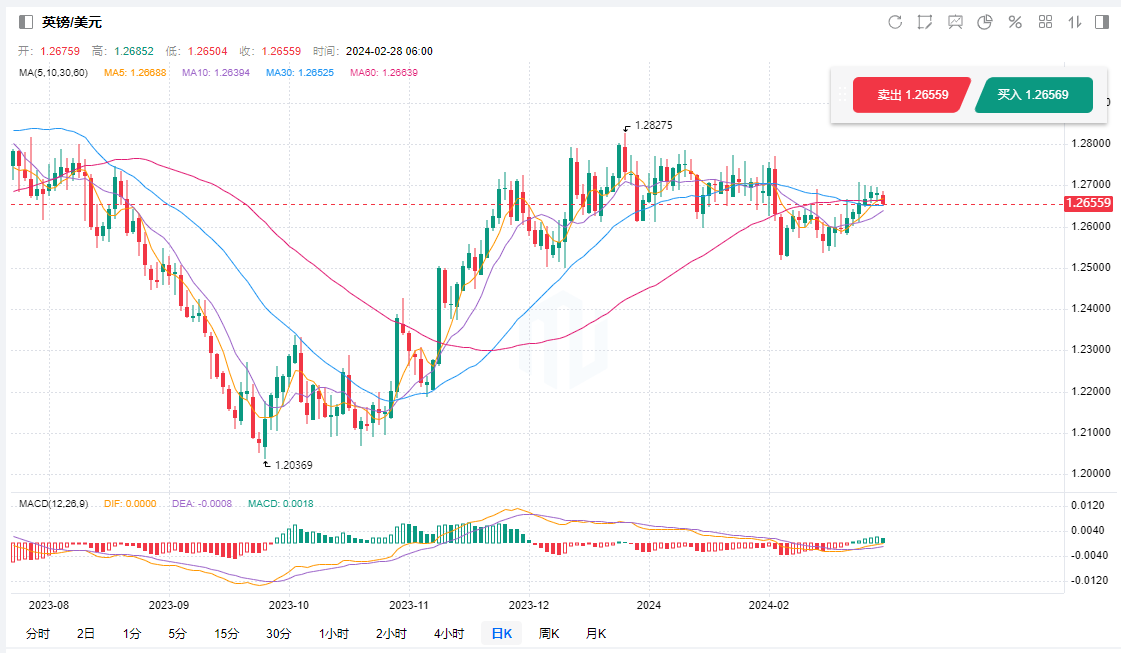
Task: Choose the 月K monthly candlestick tab
Action: point(595,633)
